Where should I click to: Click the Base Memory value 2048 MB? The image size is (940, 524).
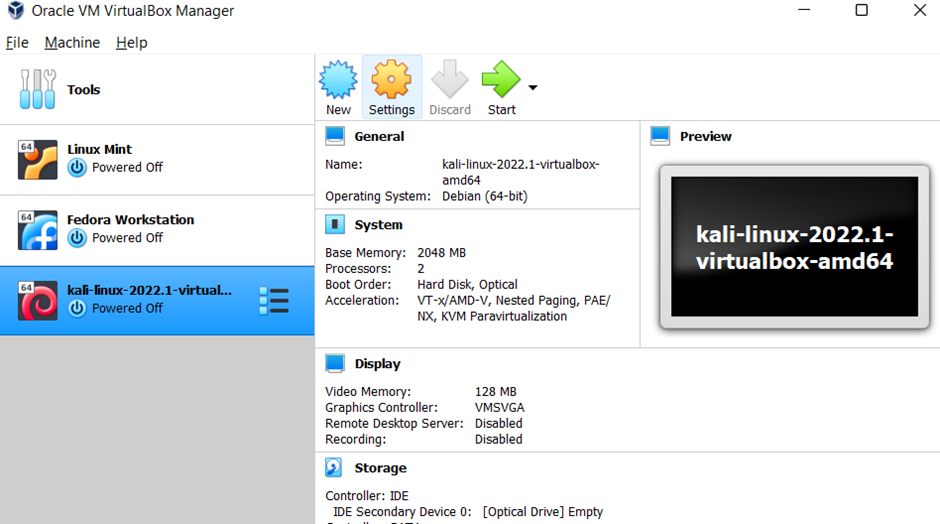pyautogui.click(x=441, y=252)
